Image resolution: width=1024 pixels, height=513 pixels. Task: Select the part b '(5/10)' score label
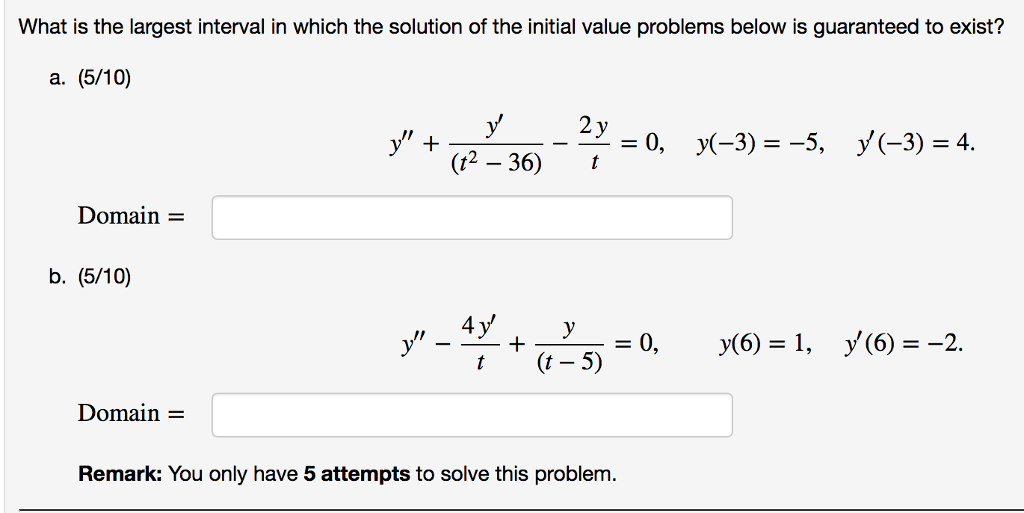[104, 277]
